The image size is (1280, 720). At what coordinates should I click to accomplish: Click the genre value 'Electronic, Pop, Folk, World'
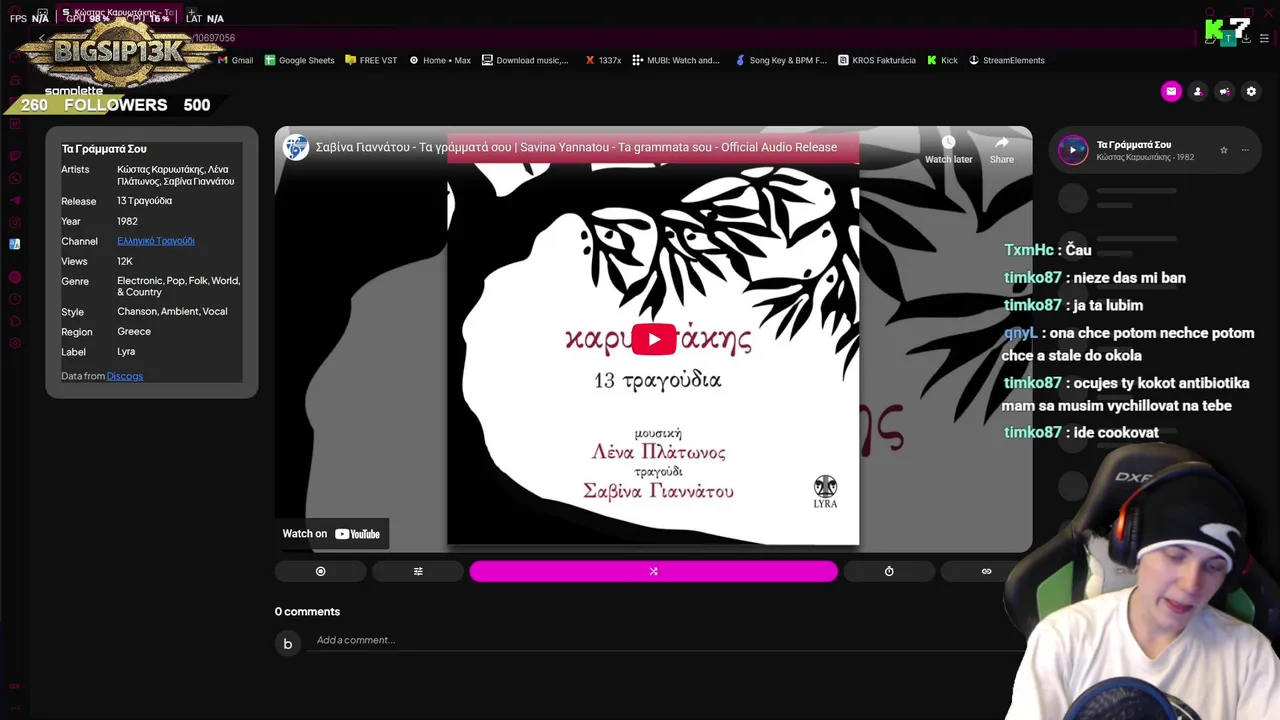click(x=178, y=287)
